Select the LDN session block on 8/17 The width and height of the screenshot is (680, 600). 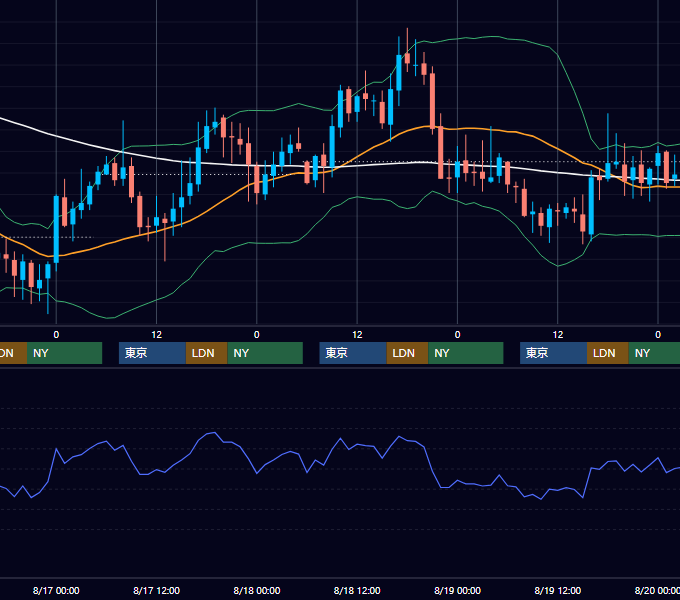click(206, 353)
